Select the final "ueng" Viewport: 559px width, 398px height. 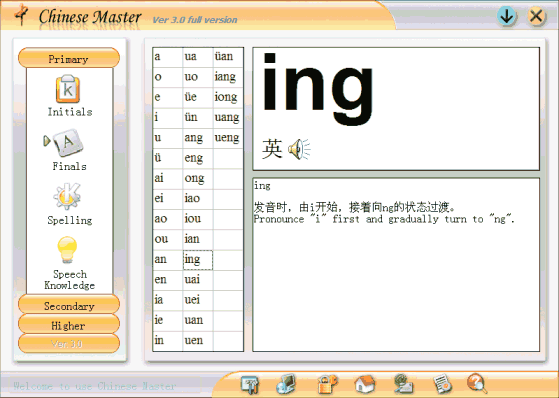(228, 138)
